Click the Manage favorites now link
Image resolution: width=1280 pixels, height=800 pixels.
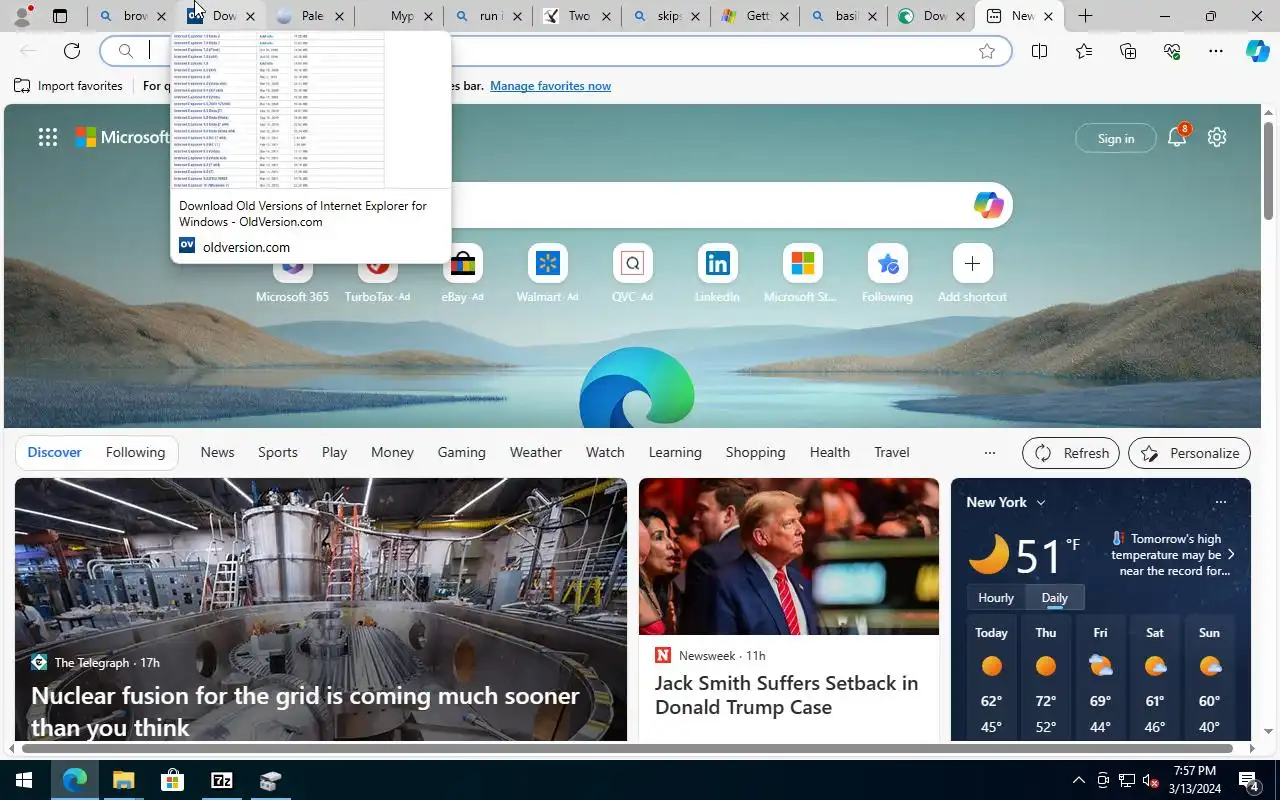[550, 86]
